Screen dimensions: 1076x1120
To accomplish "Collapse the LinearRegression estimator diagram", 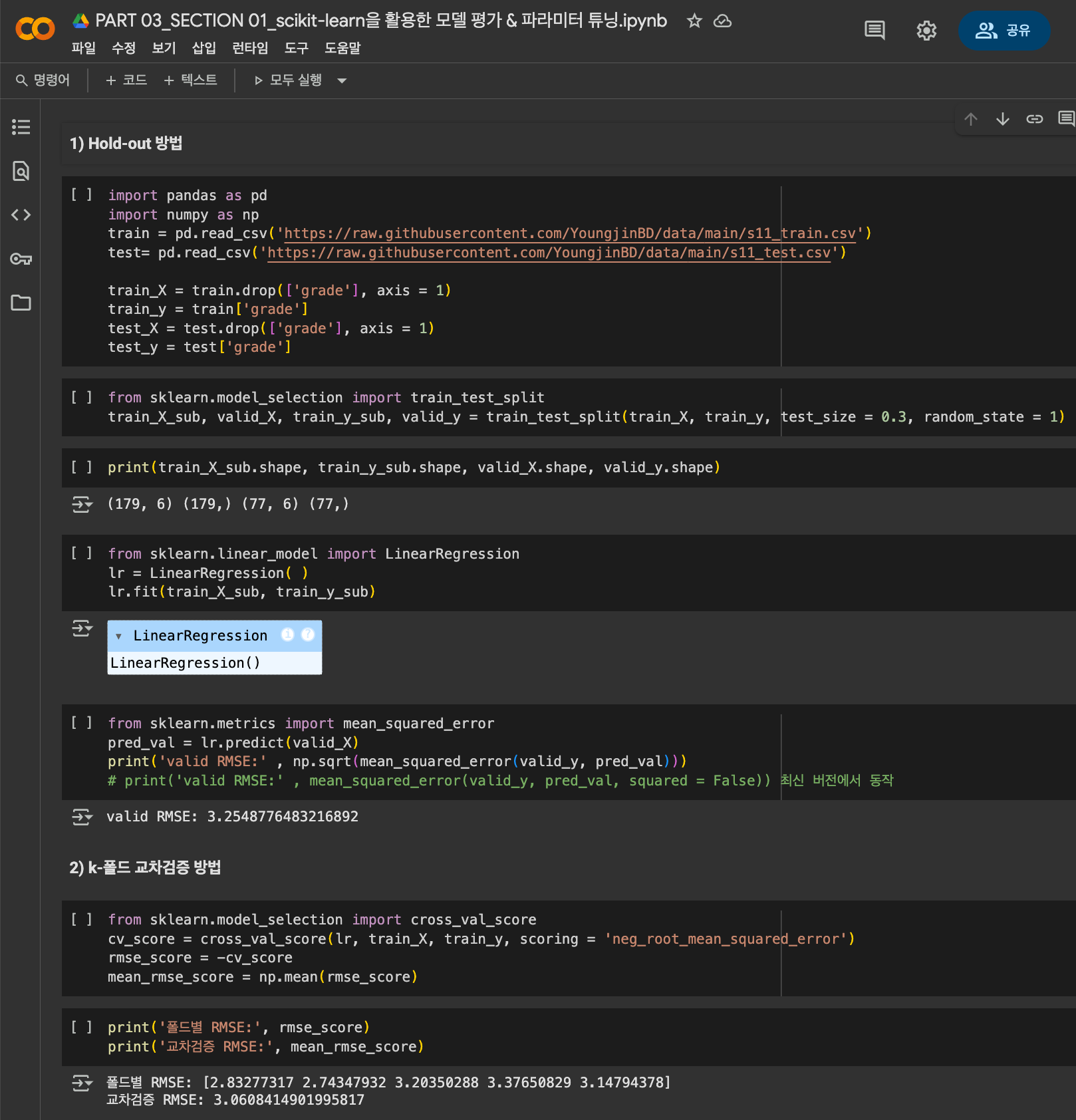I will [x=118, y=636].
